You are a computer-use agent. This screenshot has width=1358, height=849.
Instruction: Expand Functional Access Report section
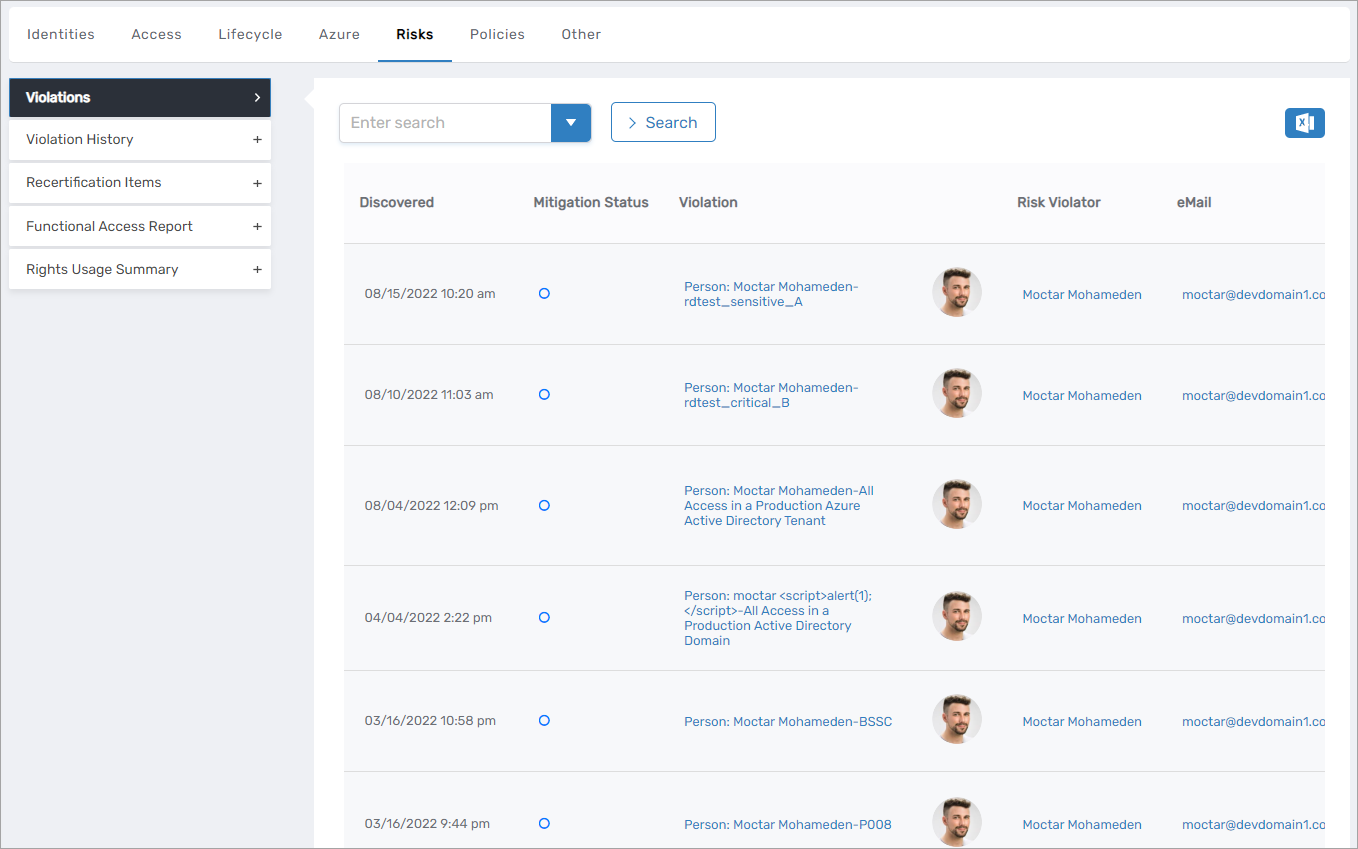coord(257,227)
